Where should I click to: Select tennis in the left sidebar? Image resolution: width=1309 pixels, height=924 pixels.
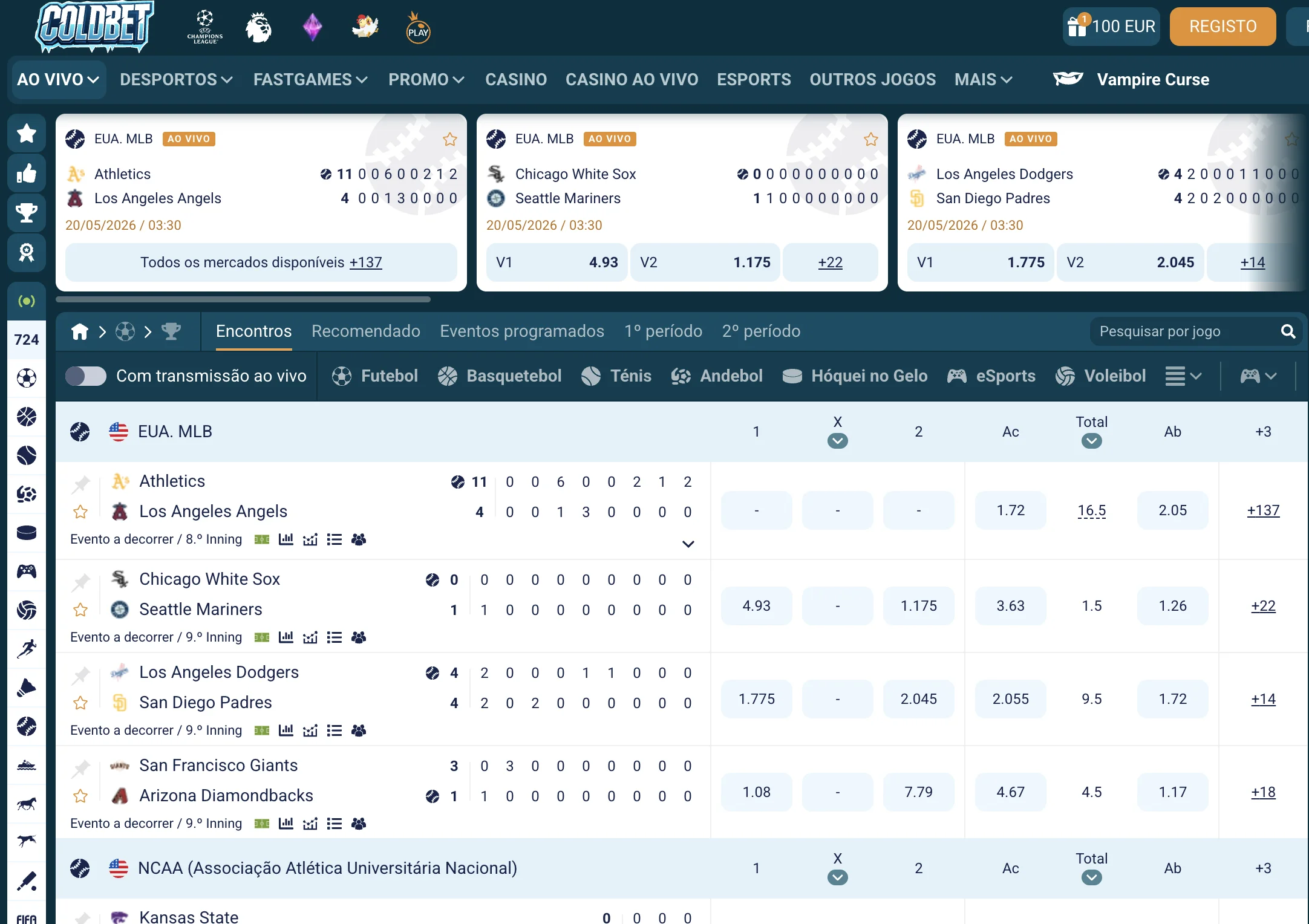click(27, 455)
